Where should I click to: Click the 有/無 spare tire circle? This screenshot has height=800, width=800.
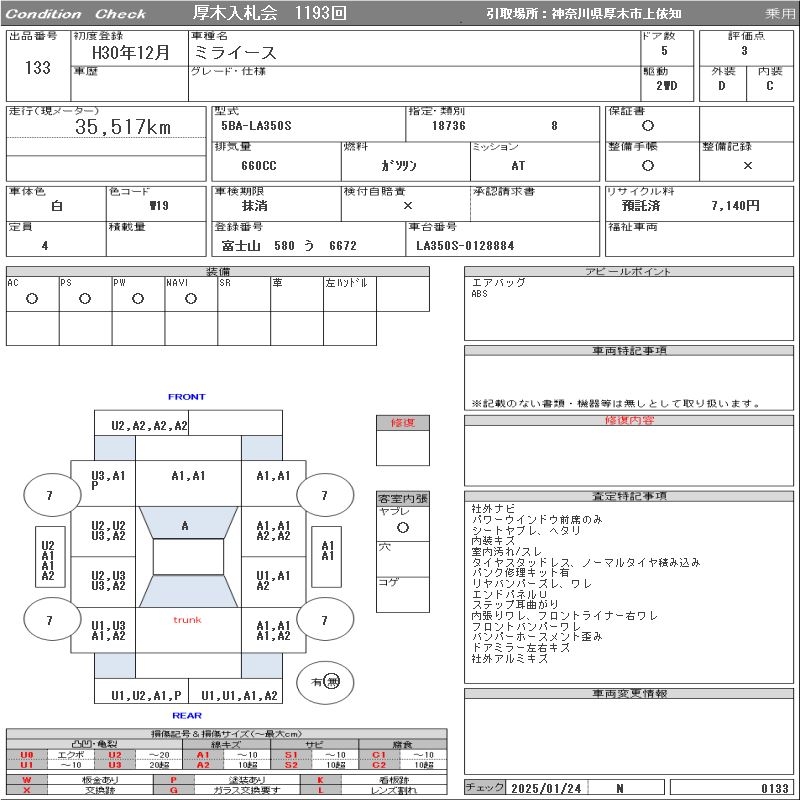click(x=326, y=681)
